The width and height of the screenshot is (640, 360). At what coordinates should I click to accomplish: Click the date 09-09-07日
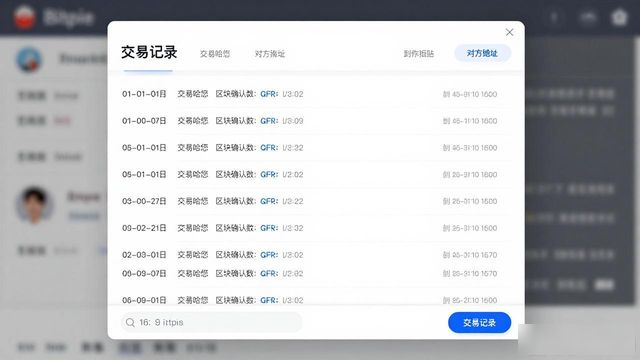[144, 273]
